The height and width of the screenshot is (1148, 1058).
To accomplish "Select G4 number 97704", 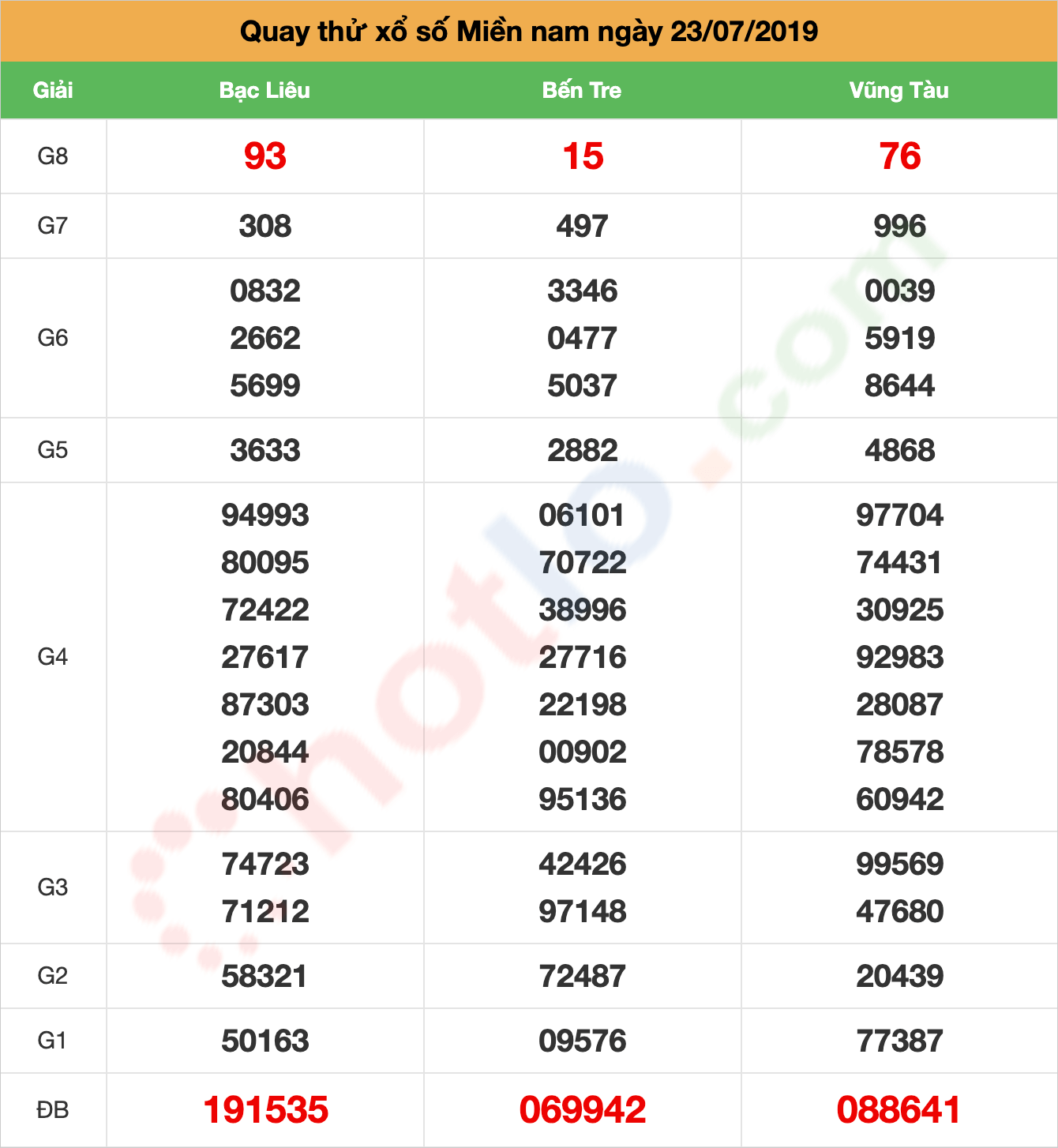I will point(900,516).
